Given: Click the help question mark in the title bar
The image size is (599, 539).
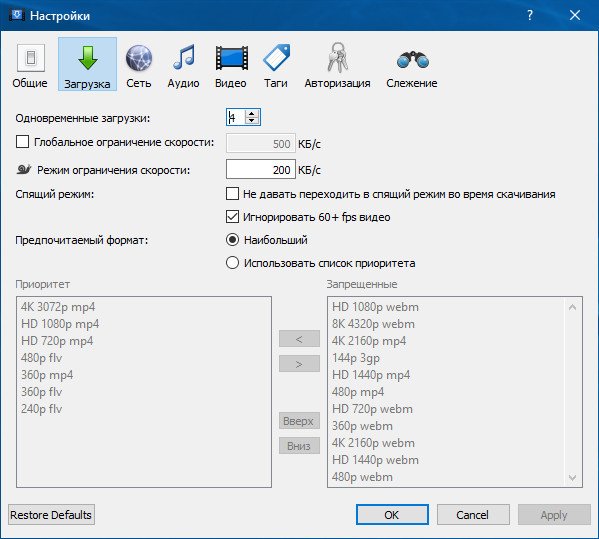Looking at the screenshot, I should [530, 15].
